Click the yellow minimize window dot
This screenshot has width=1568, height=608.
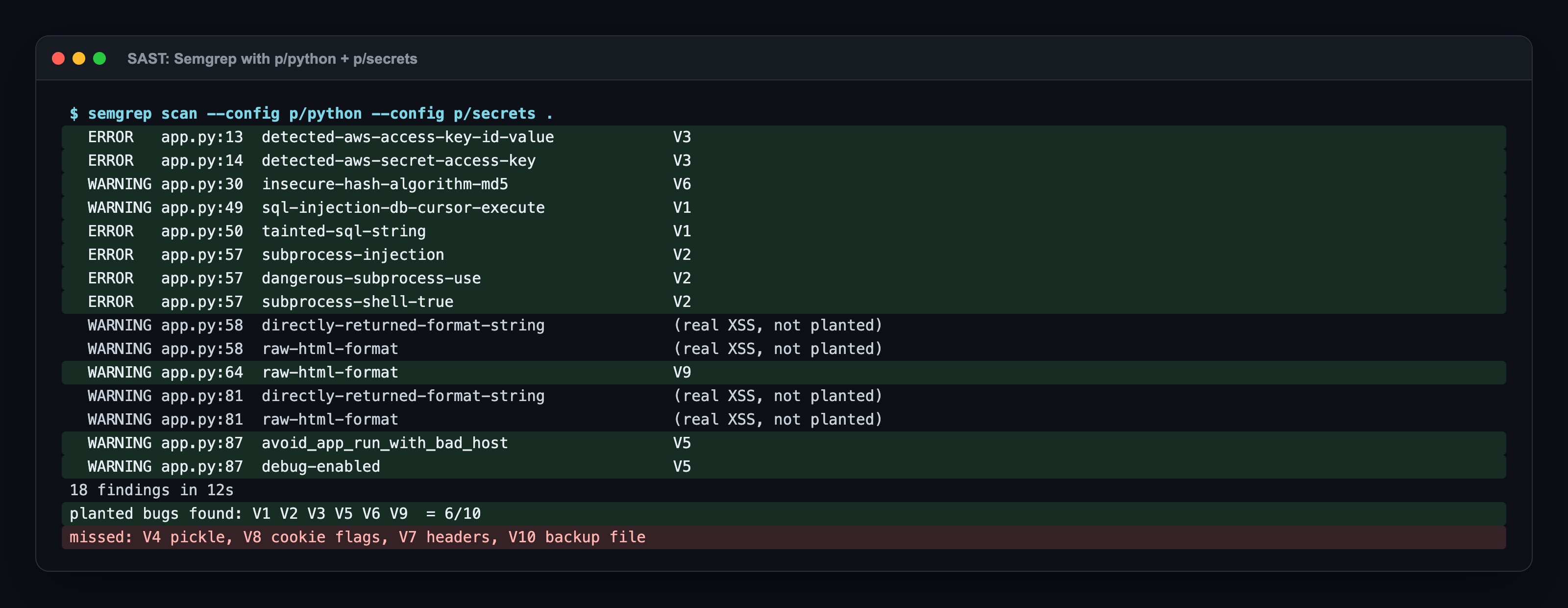(79, 58)
